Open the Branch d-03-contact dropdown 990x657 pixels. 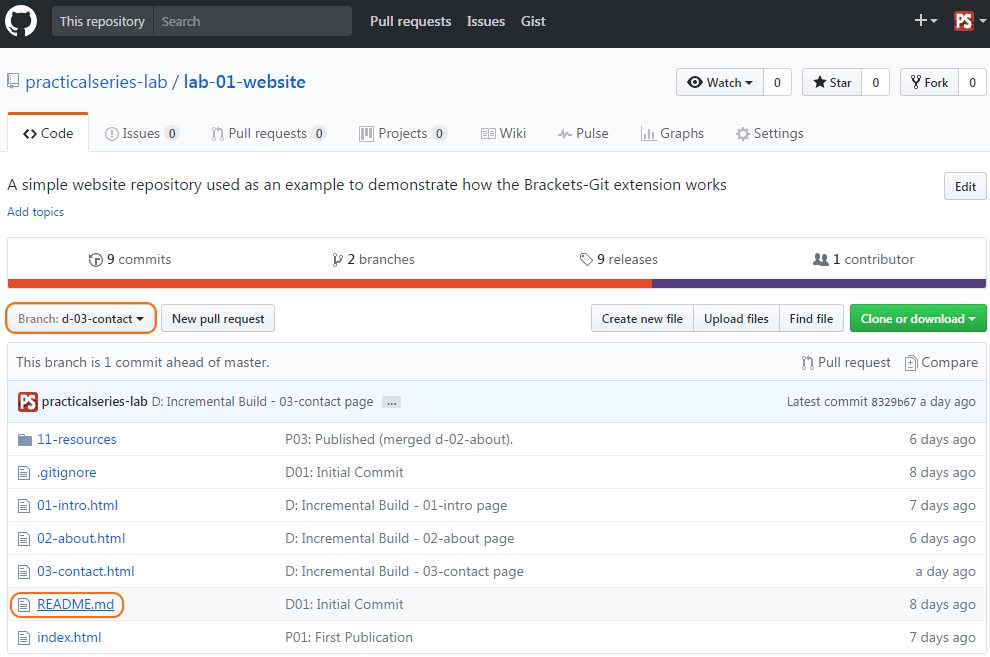81,318
